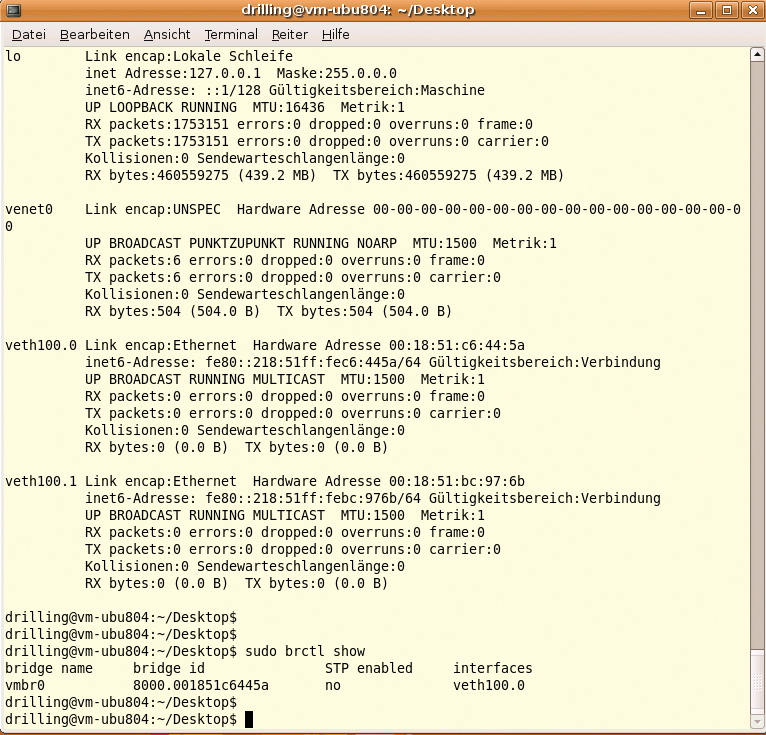Screen dimensions: 766x735
Task: Maximize the terminal window
Action: tap(727, 10)
